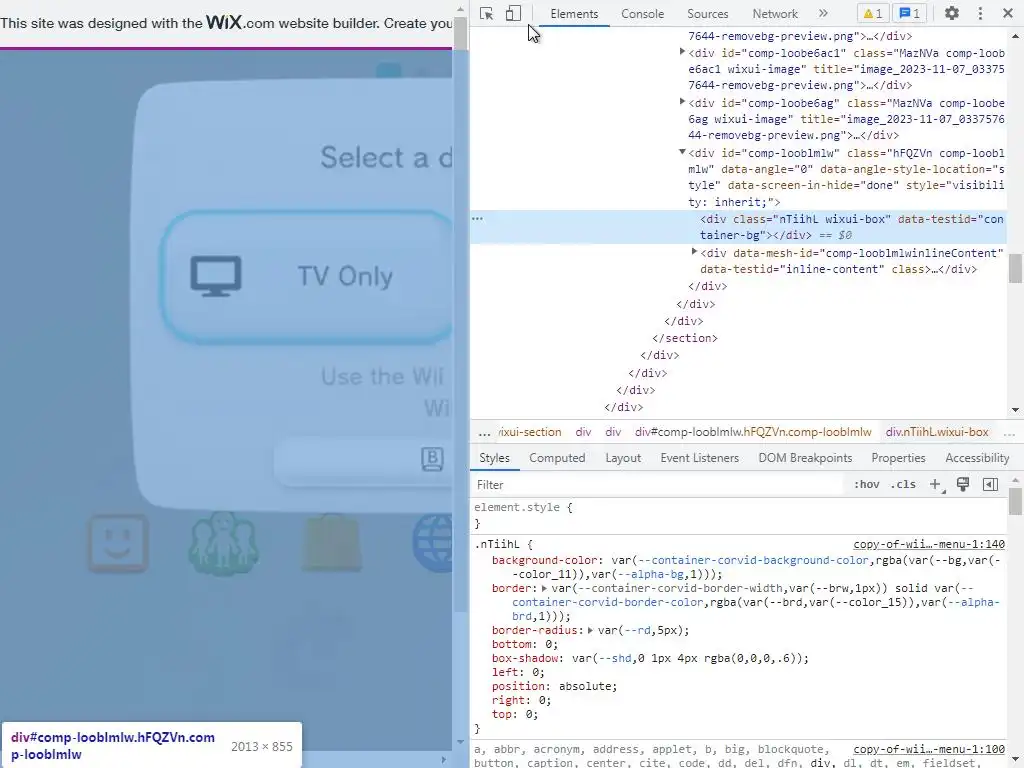Click breadcrumb div.nTiihL.wixui-box
Viewport: 1024px width, 768px height.
(x=936, y=432)
